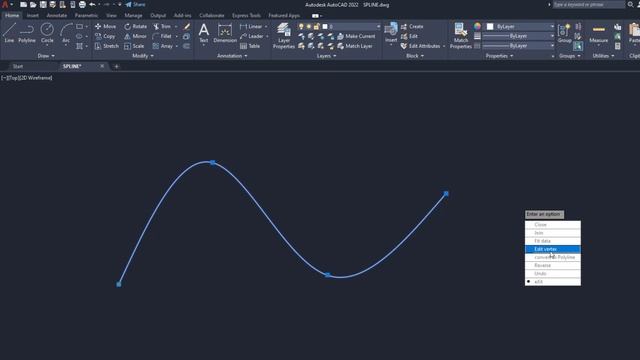Select the Line tool

pyautogui.click(x=9, y=33)
